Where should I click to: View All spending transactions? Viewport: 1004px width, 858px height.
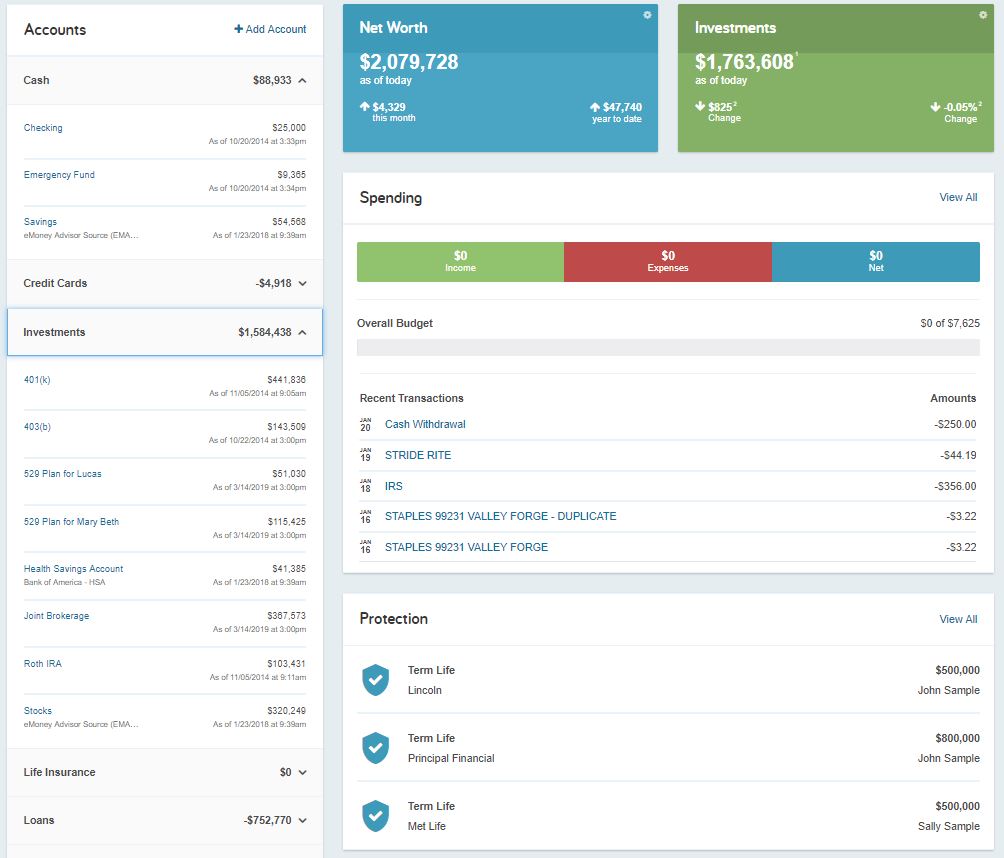coord(957,197)
